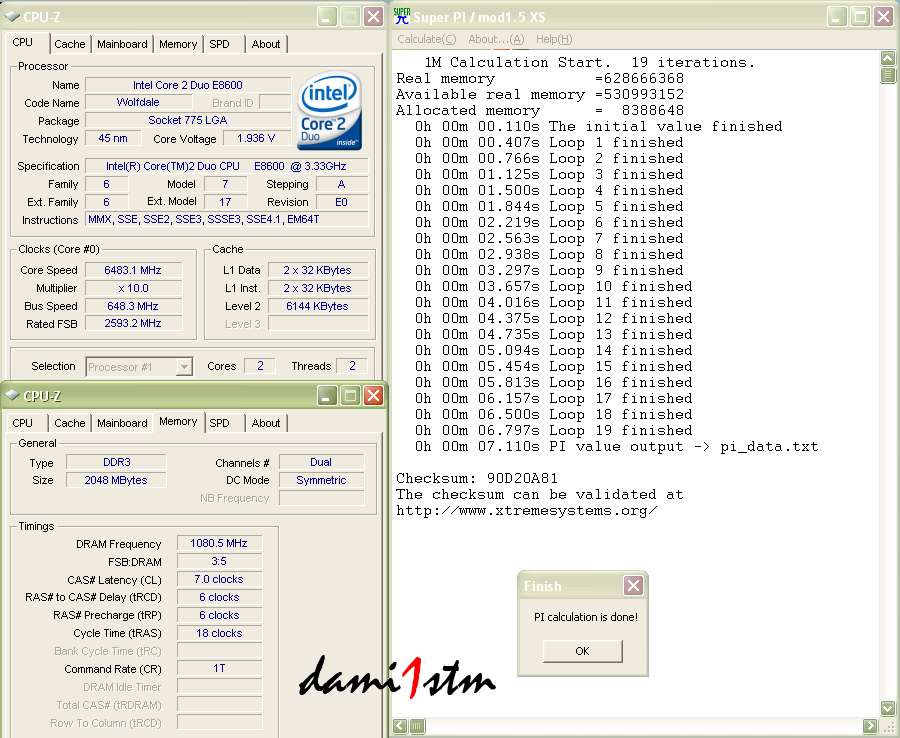Screen dimensions: 900x738
Task: Click the Package value Socket 775 LGA
Action: pos(188,121)
